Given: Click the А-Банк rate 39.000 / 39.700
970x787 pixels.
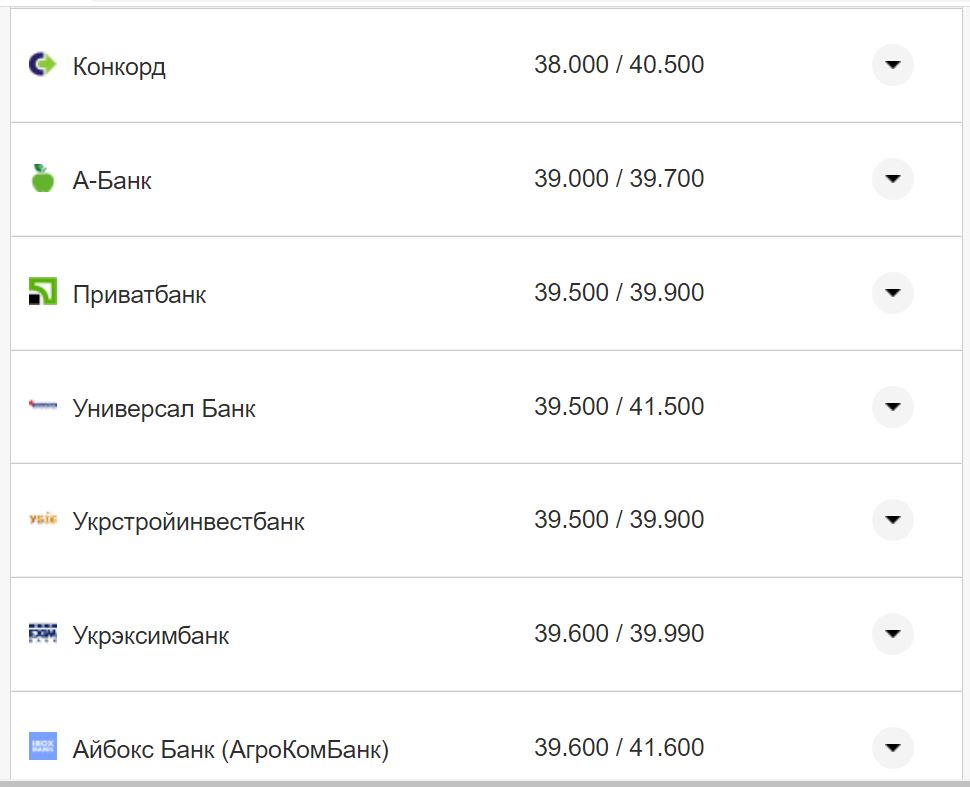Looking at the screenshot, I should 620,179.
